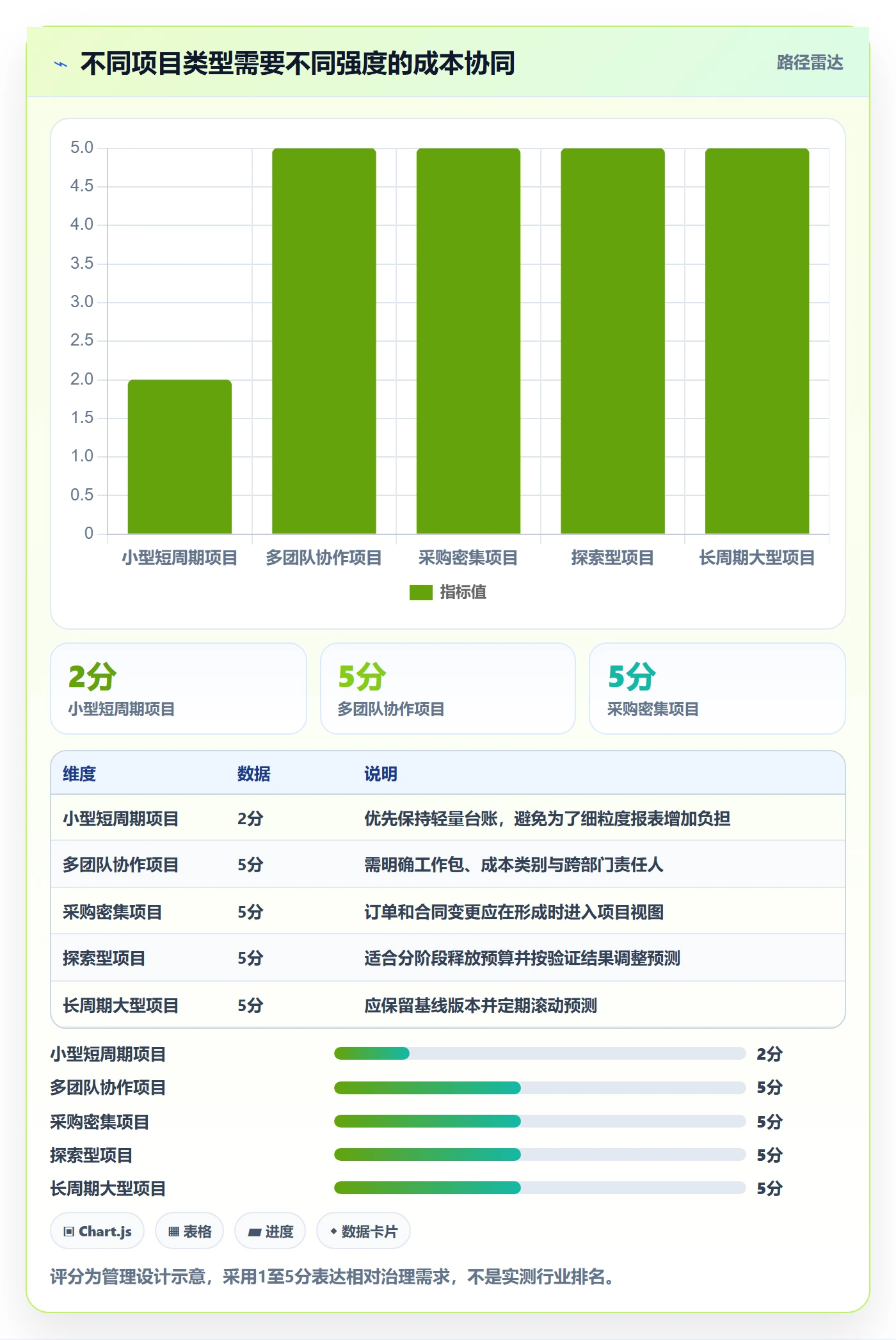The width and height of the screenshot is (896, 1340).
Task: Select the 采购密集项目 table row name
Action: 112,912
